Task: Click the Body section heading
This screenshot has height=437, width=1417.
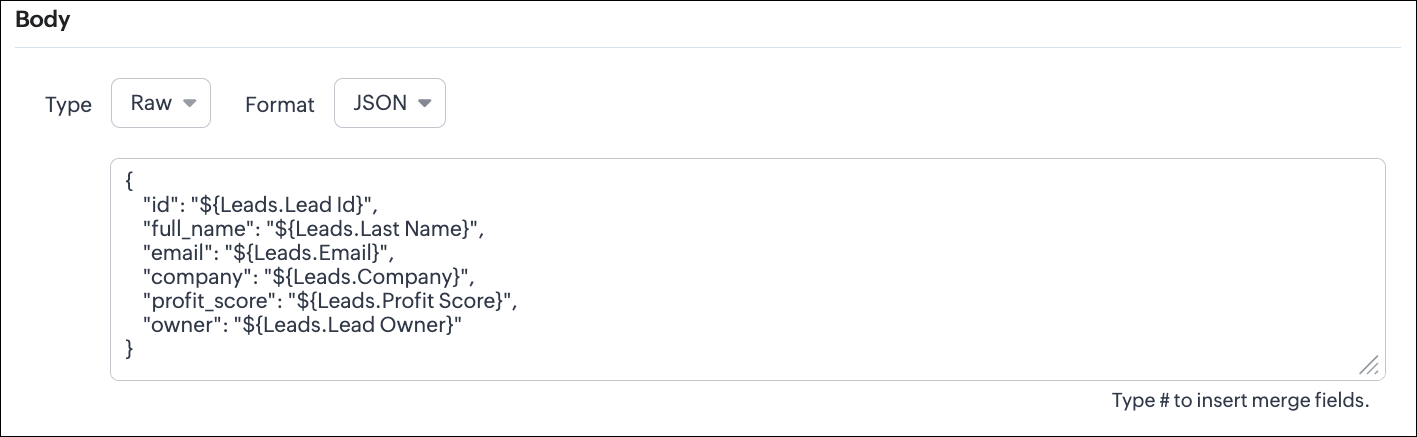Action: coord(42,20)
